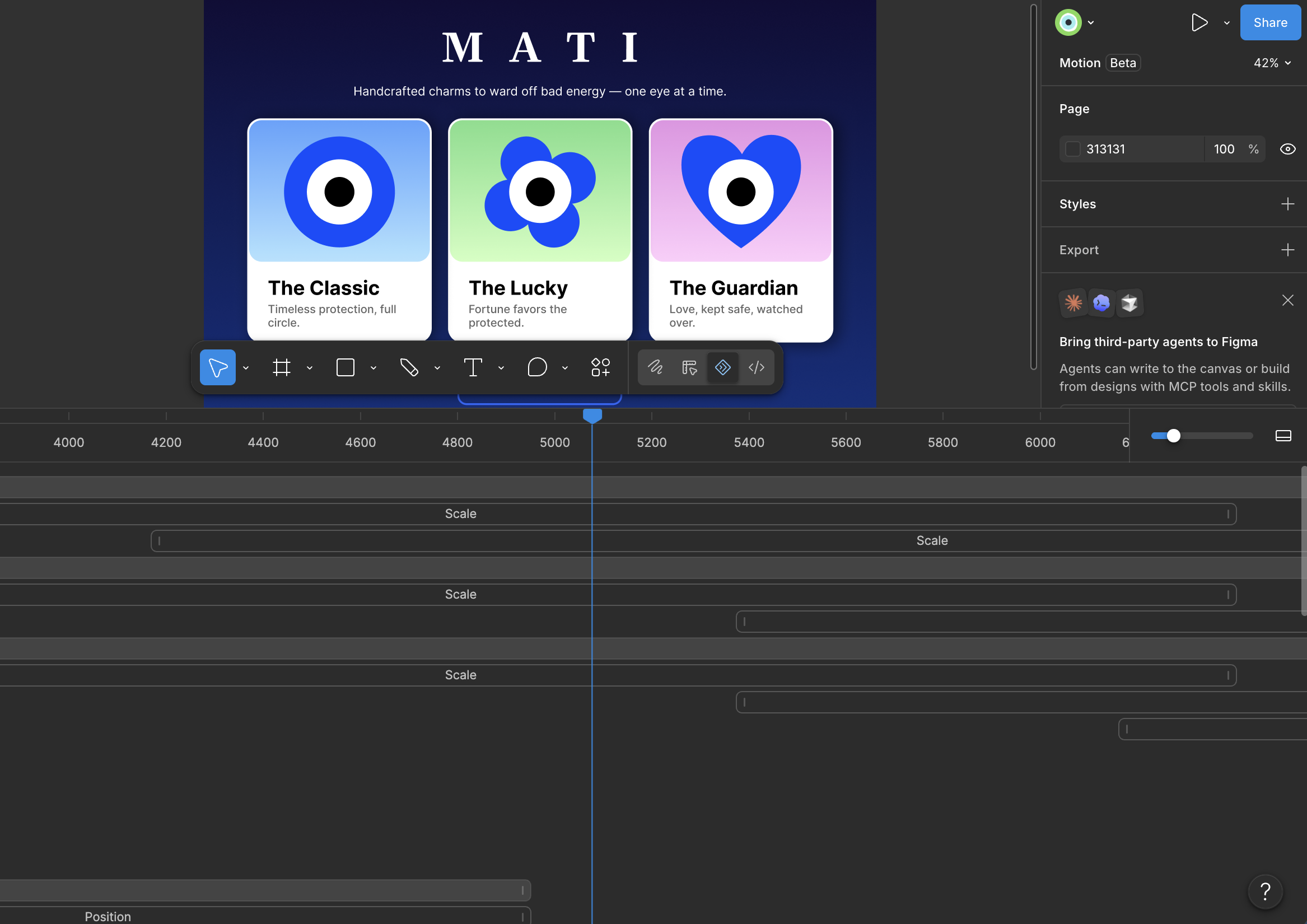
Task: Click 'Love, kept safe, watched over.' text
Action: [735, 316]
